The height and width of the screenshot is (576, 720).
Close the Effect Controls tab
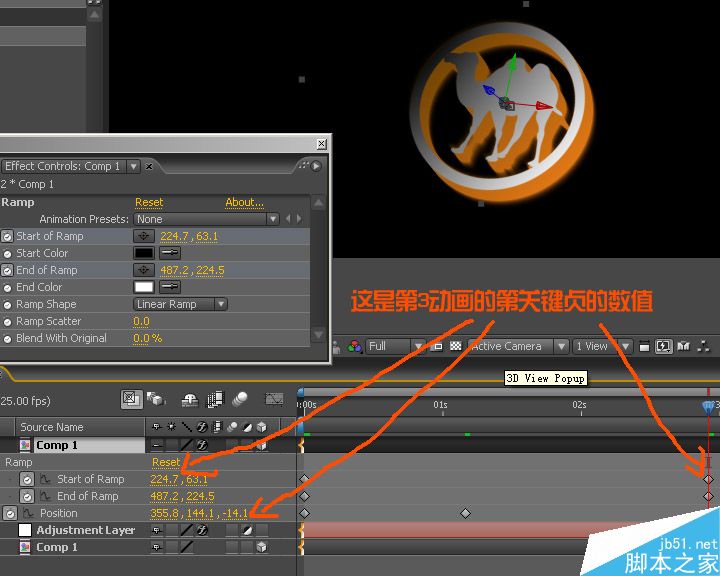click(149, 166)
